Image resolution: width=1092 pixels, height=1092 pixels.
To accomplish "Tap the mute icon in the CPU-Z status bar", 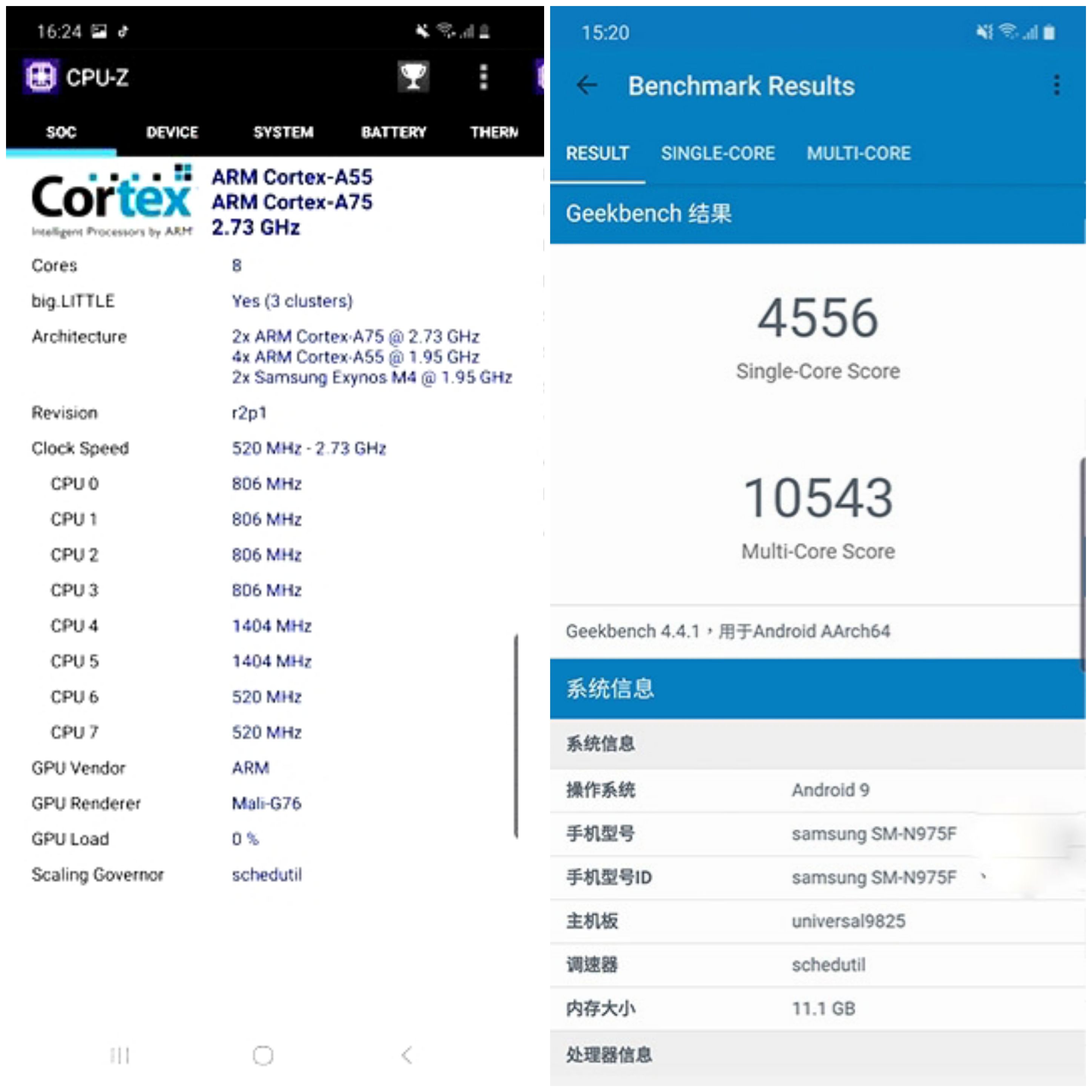I will (x=422, y=31).
